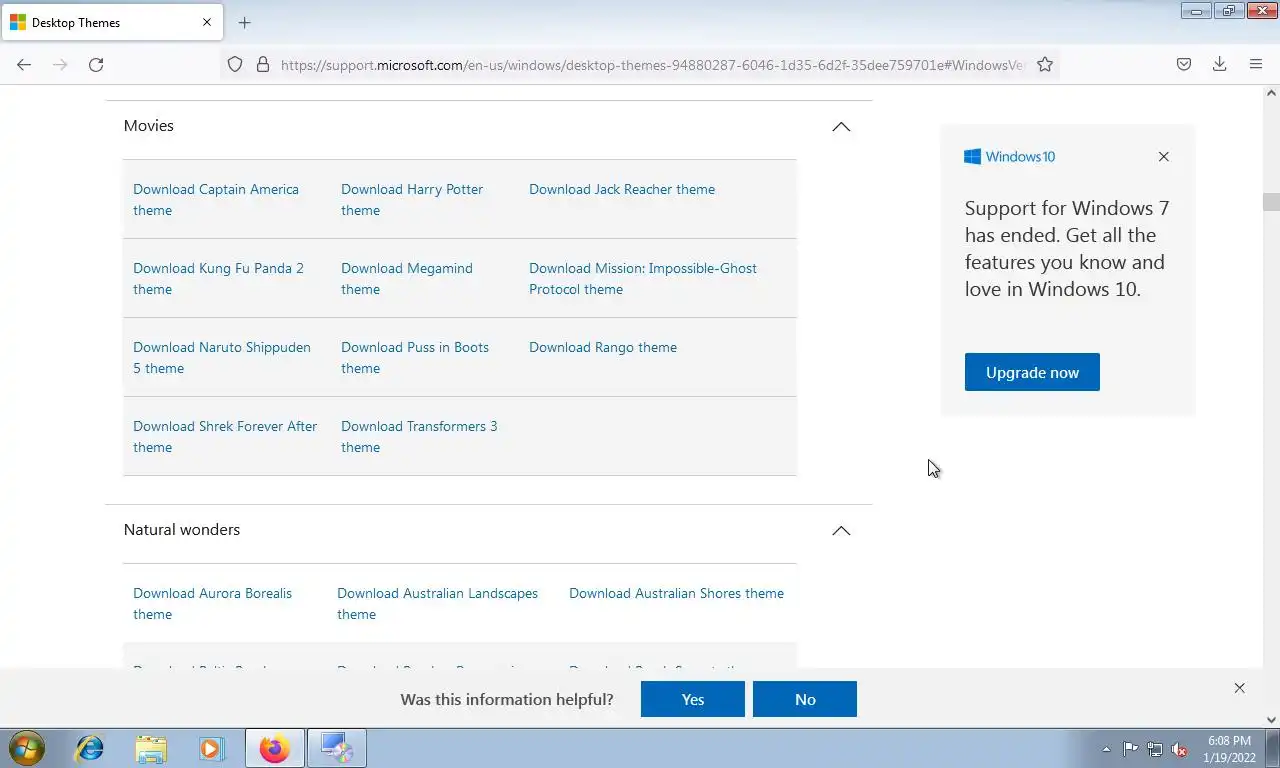Screen dimensions: 1280x768
Task: View site security via padlock icon
Action: pos(263,64)
